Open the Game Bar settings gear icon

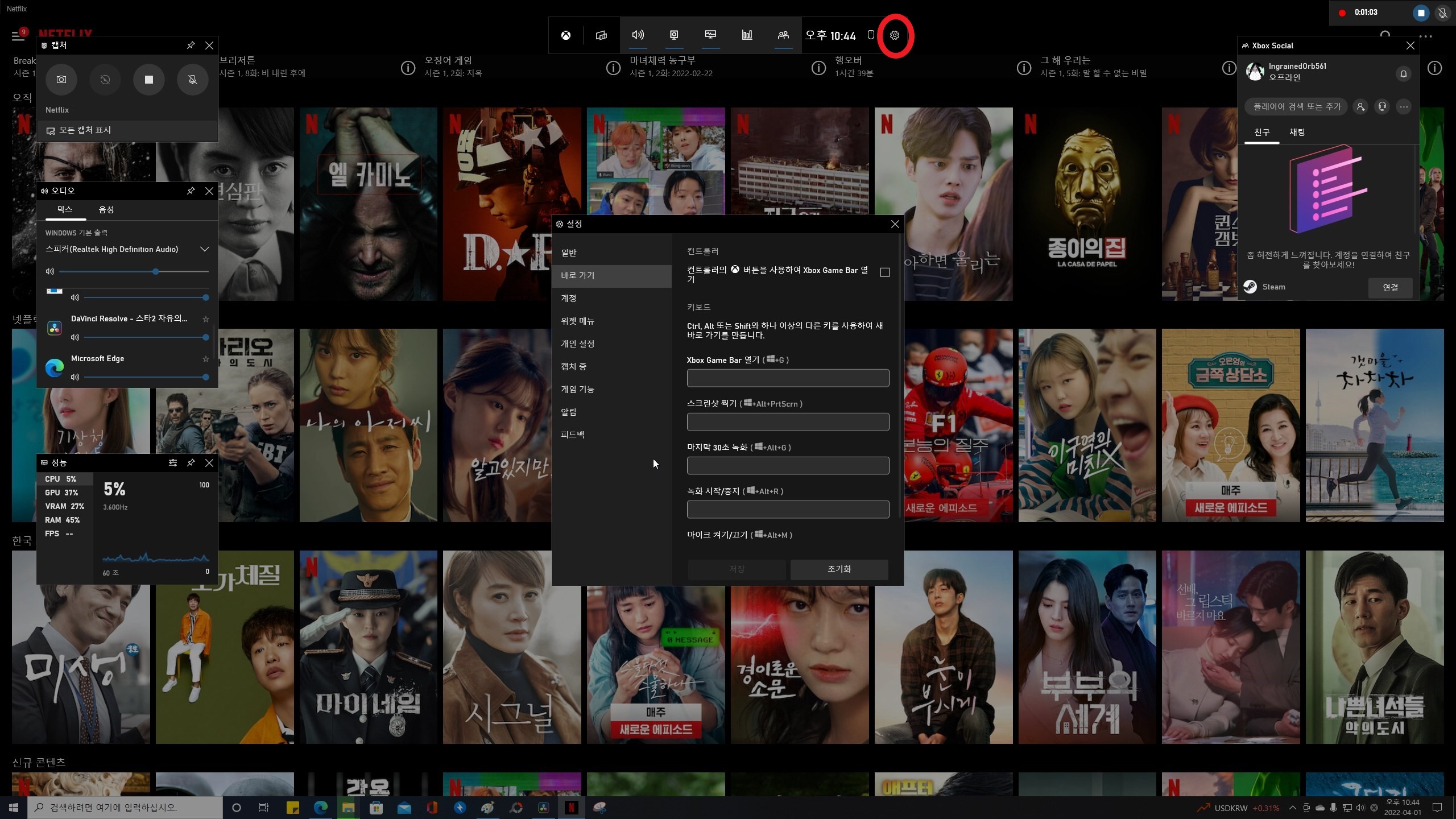pyautogui.click(x=895, y=35)
